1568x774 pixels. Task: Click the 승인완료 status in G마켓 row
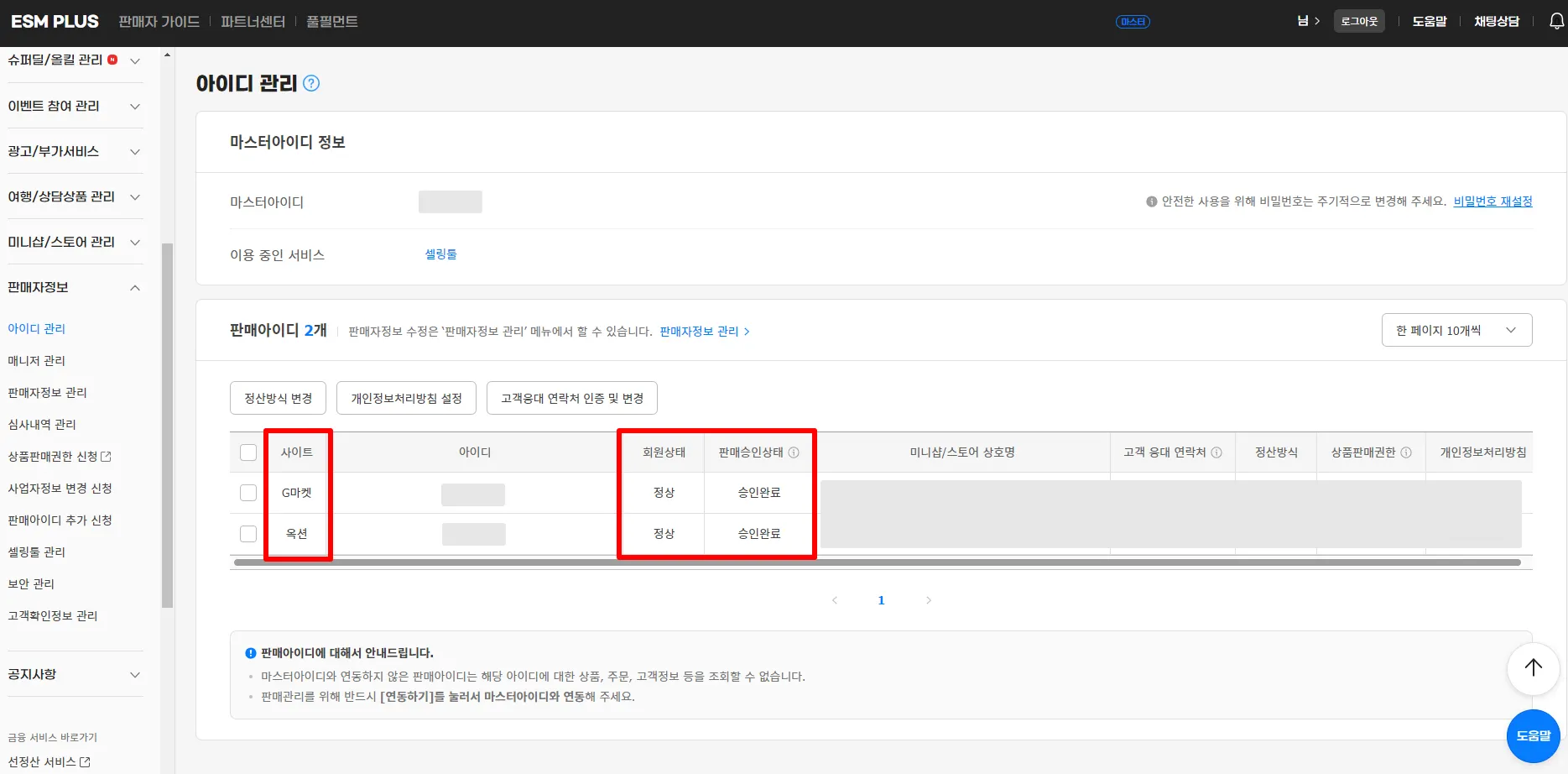[759, 493]
